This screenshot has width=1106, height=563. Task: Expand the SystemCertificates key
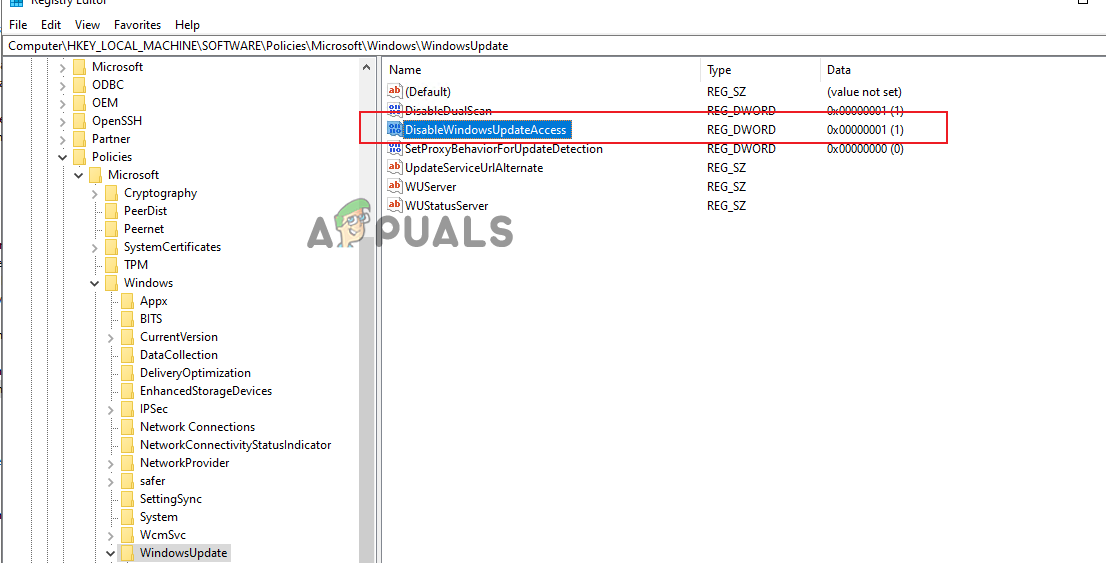pos(95,248)
